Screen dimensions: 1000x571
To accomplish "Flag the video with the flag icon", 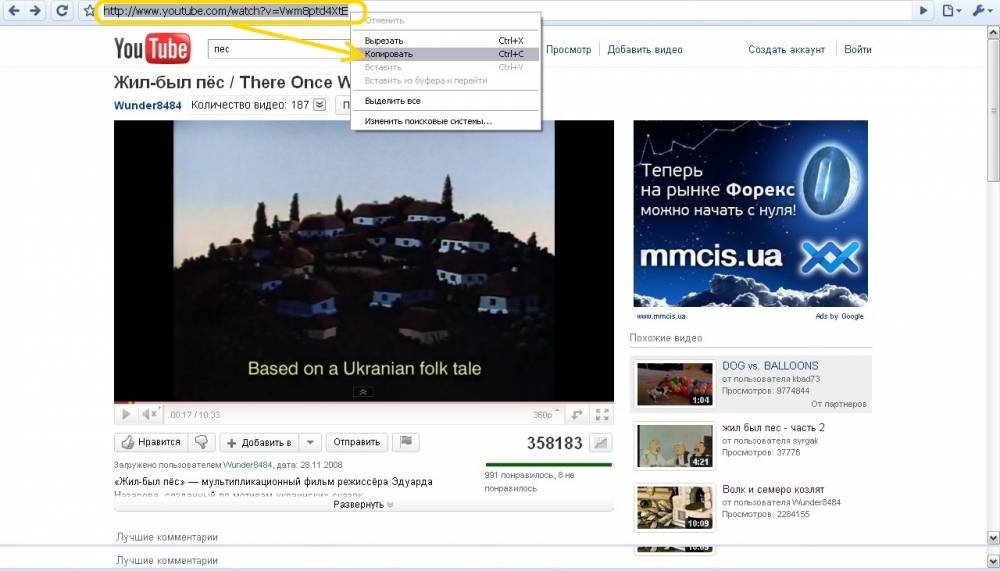I will [406, 442].
